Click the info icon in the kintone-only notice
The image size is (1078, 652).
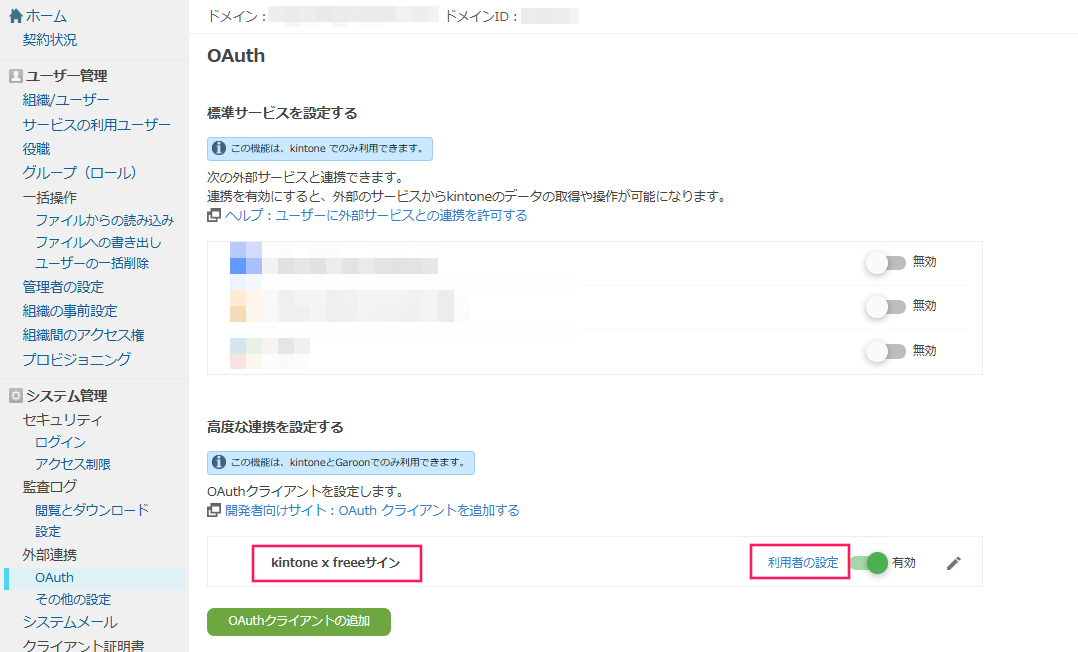[x=219, y=148]
